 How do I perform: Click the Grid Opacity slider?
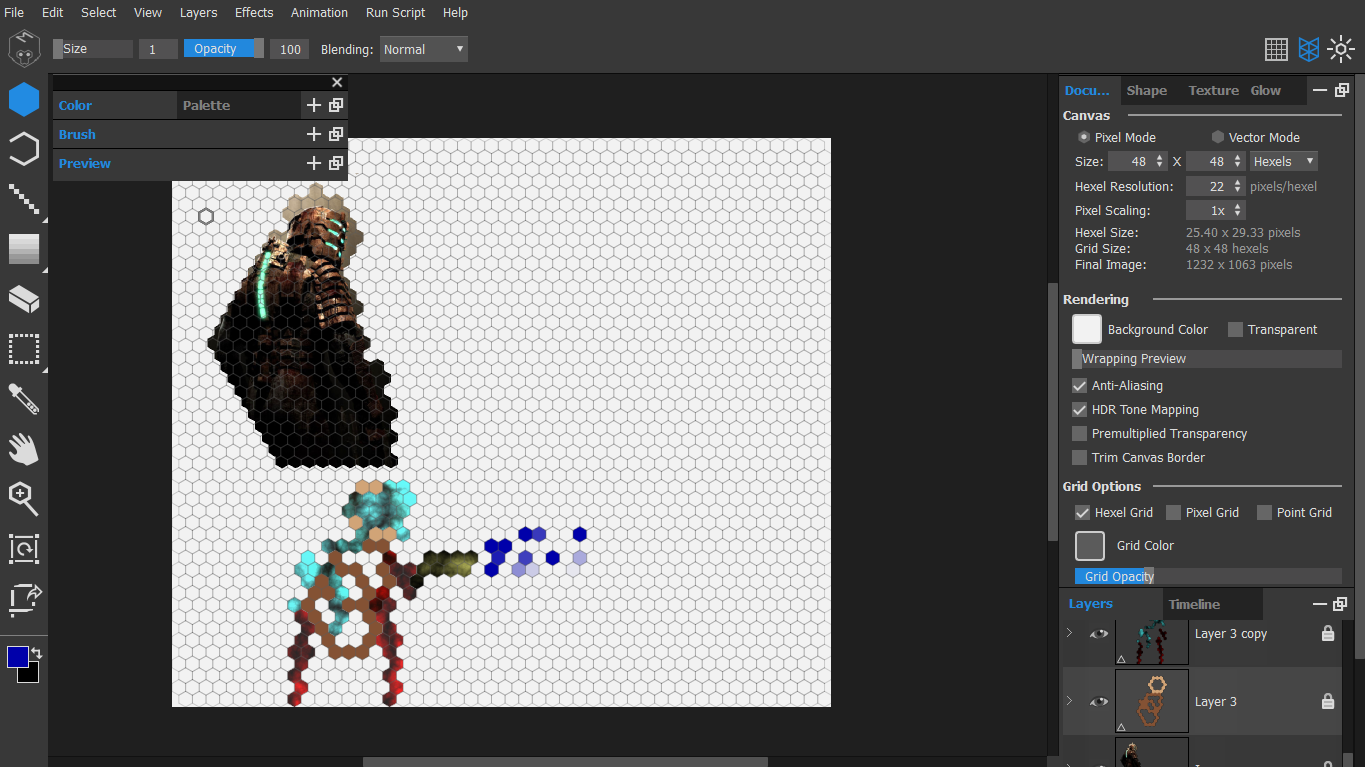pyautogui.click(x=1208, y=576)
